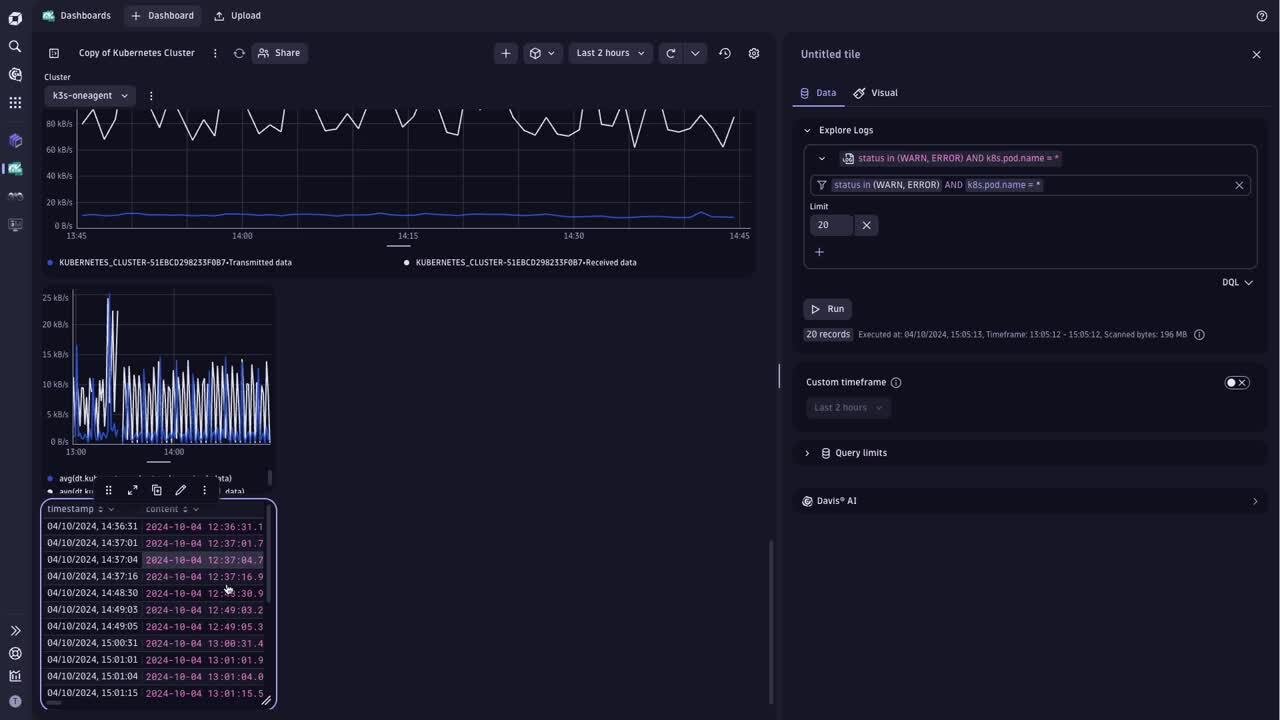This screenshot has height=720, width=1280.
Task: Open the k3s-oneagent cluster dropdown
Action: point(90,96)
